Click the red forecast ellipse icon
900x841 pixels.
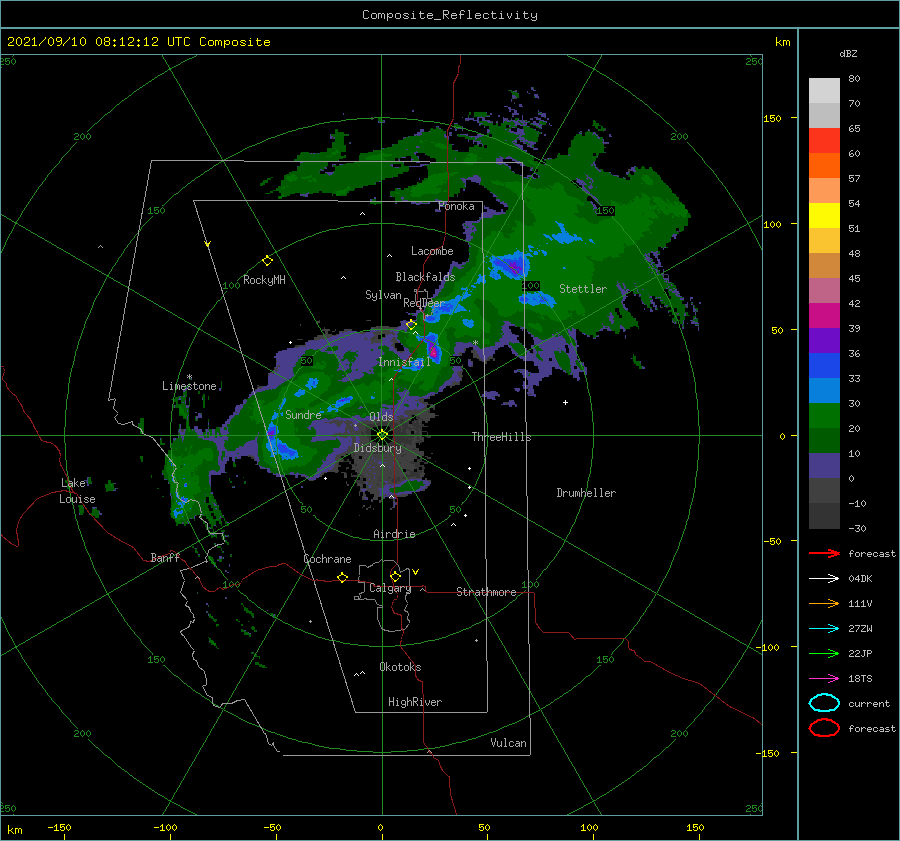(x=824, y=728)
